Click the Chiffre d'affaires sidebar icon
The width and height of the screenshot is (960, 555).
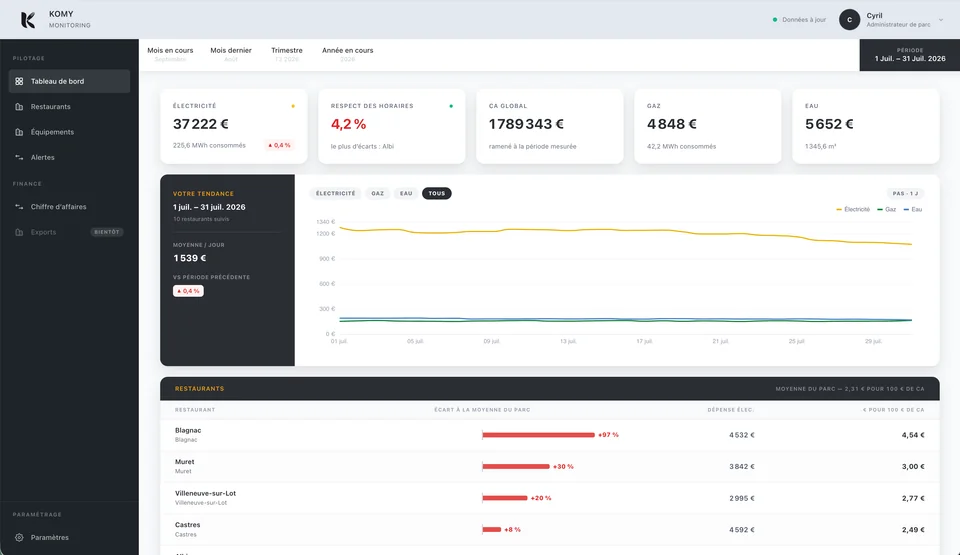[19, 207]
